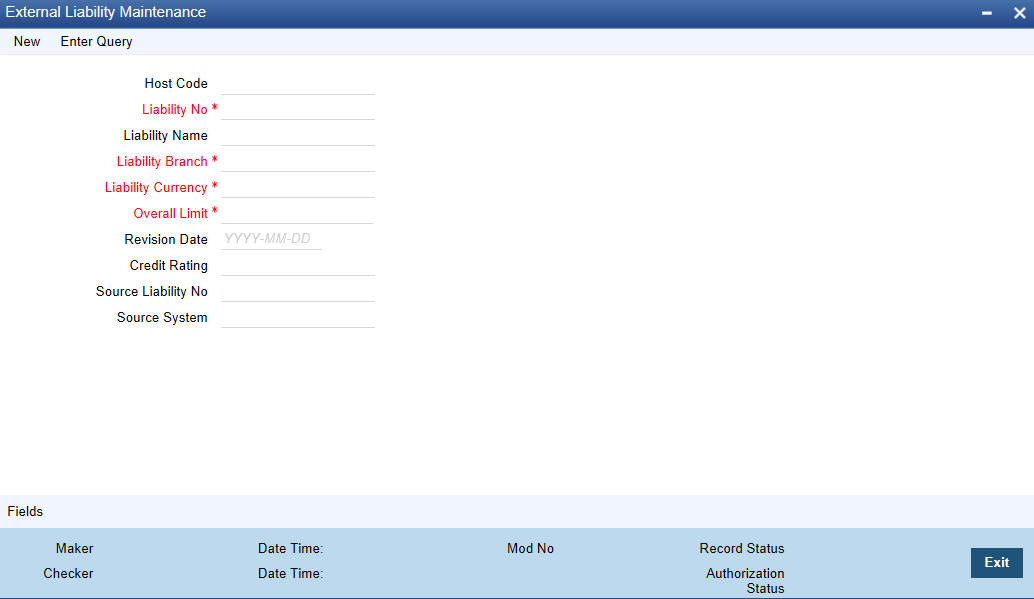
Task: Click the Maker label in footer
Action: click(x=75, y=548)
